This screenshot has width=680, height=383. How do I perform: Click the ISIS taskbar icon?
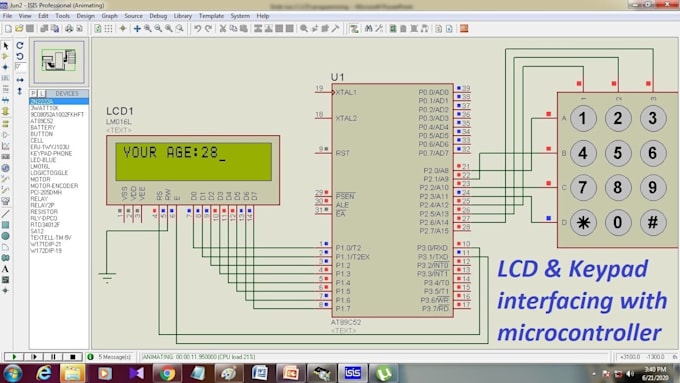coord(352,373)
